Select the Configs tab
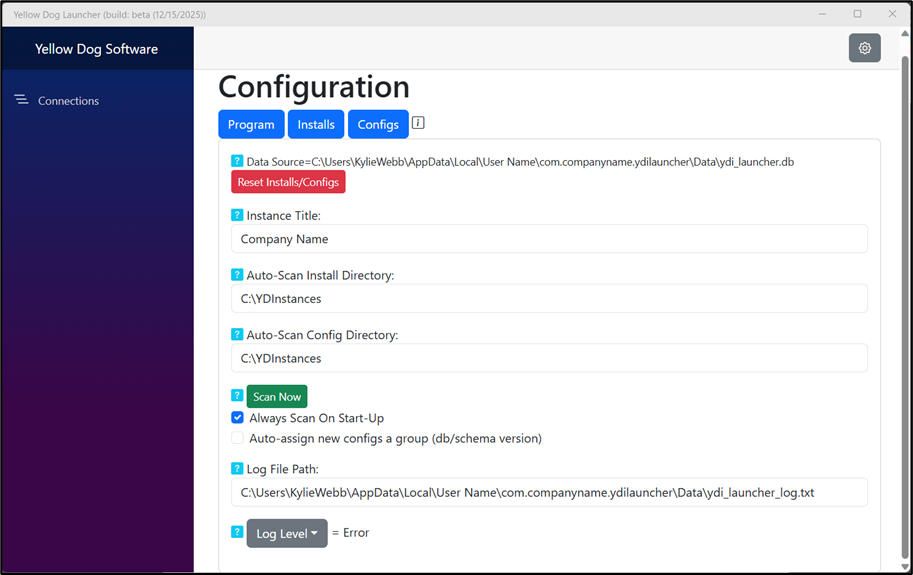Image resolution: width=913 pixels, height=575 pixels. coord(378,124)
